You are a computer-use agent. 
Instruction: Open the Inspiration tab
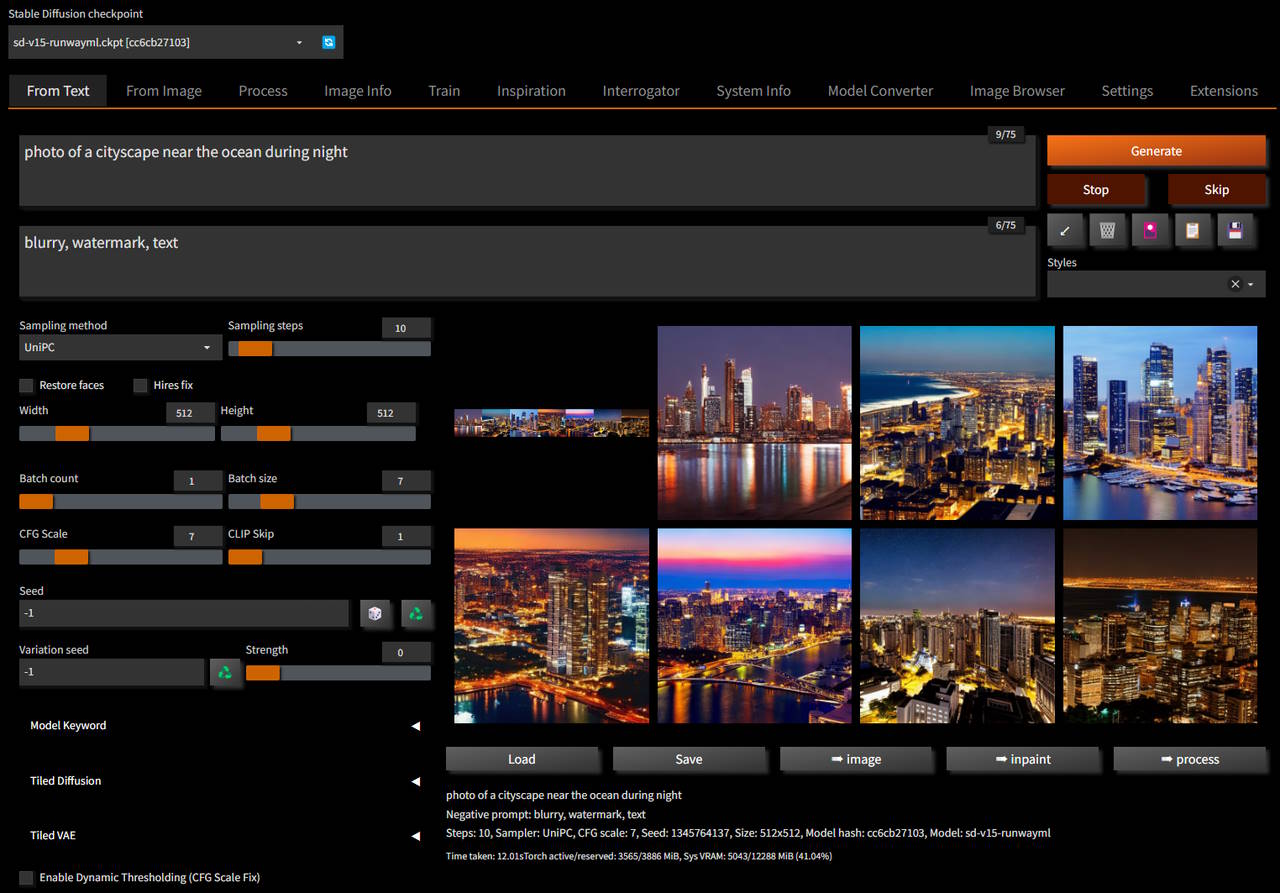coord(531,90)
